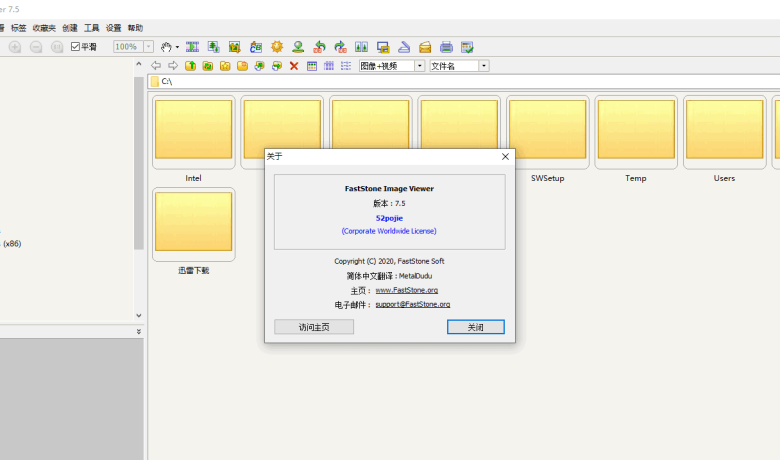The height and width of the screenshot is (460, 780).
Task: Open the resize image tool icon
Action: 213,47
